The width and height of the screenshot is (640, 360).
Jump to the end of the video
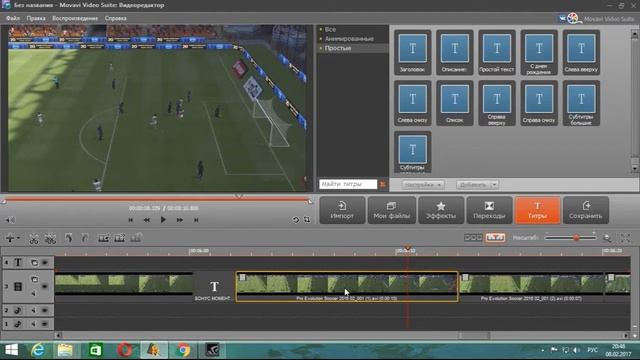click(196, 220)
